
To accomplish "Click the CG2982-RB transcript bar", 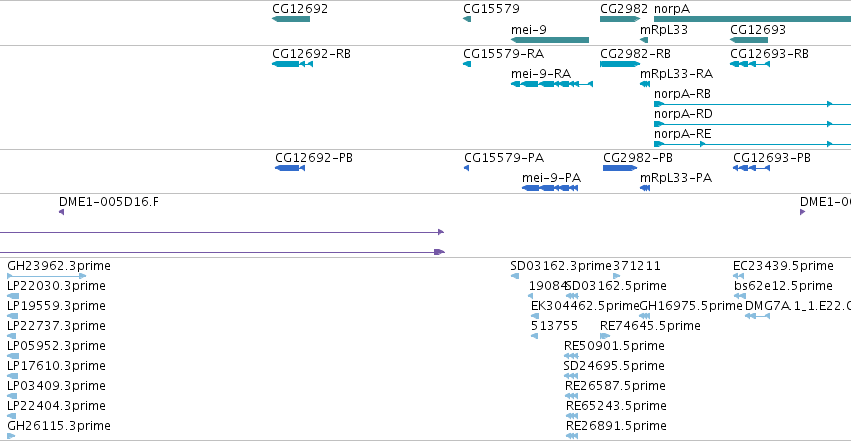I will click(620, 64).
